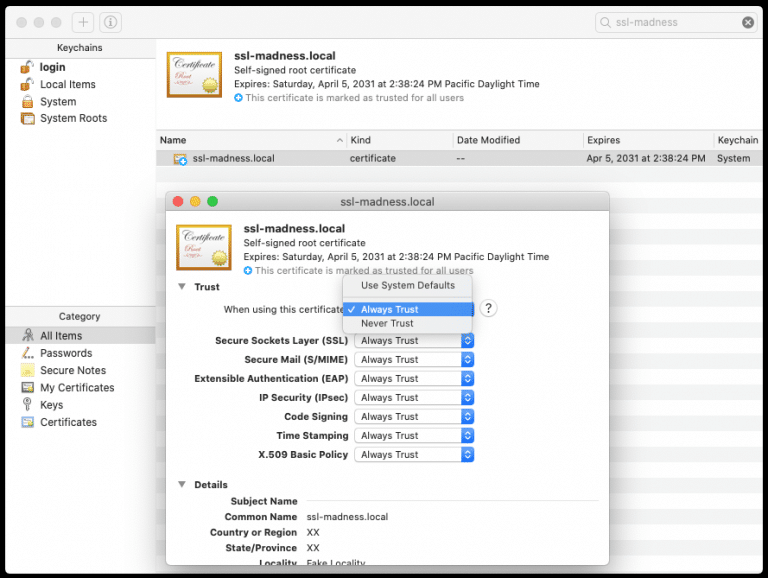768x578 pixels.
Task: Minimize the ssl-madness.local dialog with yellow button
Action: click(x=195, y=201)
